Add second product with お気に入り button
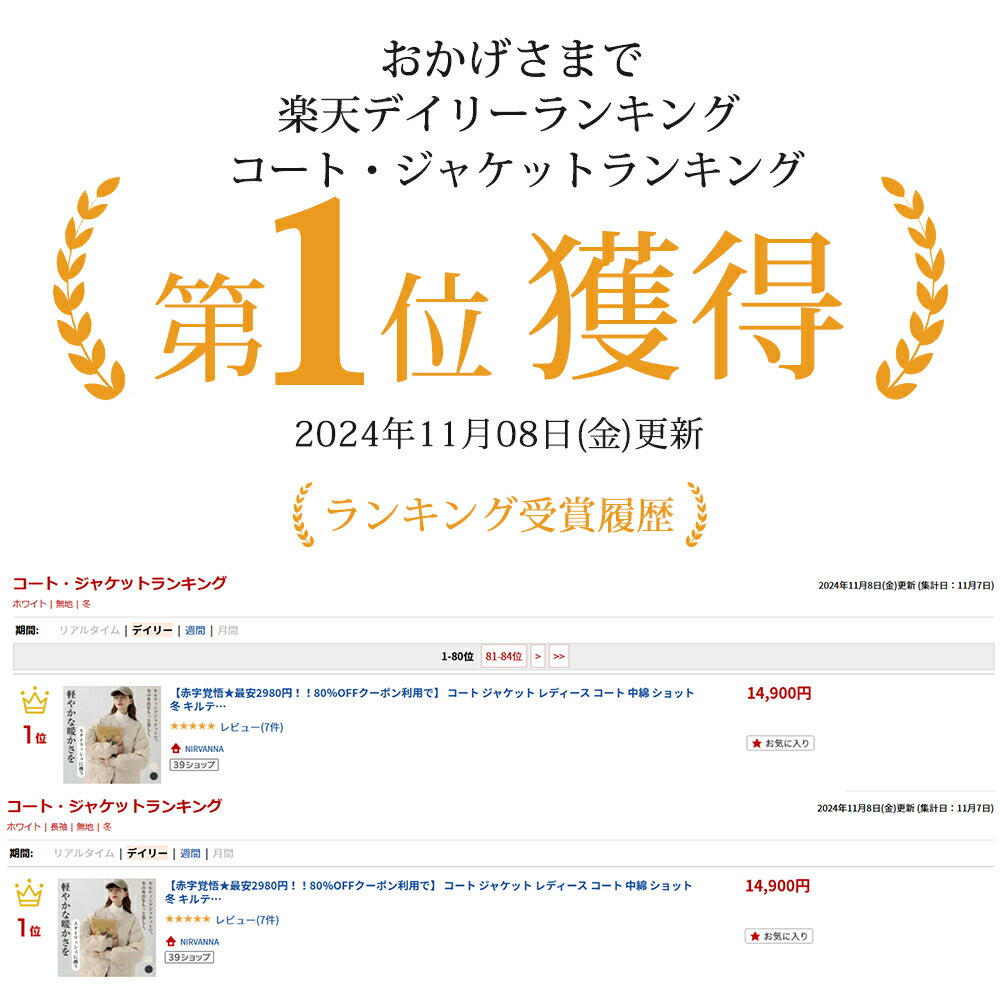Image resolution: width=1000 pixels, height=1000 pixels. point(779,936)
